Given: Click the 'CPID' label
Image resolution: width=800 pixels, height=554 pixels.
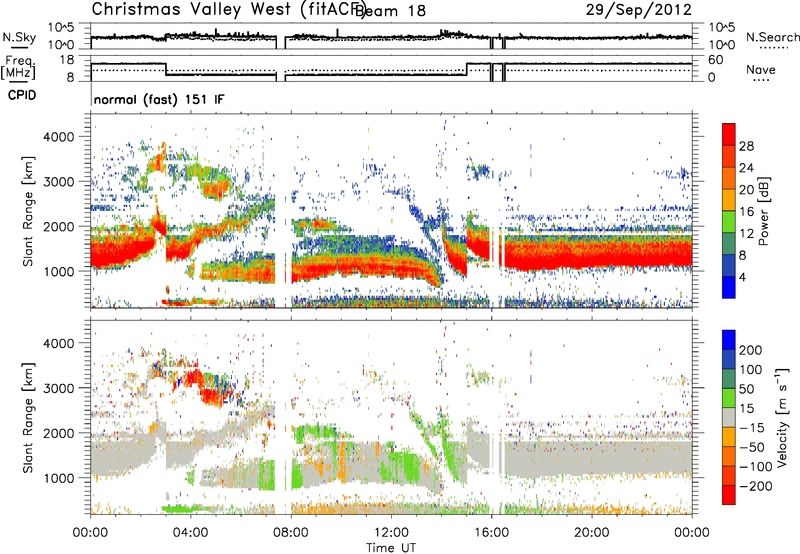Looking at the screenshot, I should (22, 95).
